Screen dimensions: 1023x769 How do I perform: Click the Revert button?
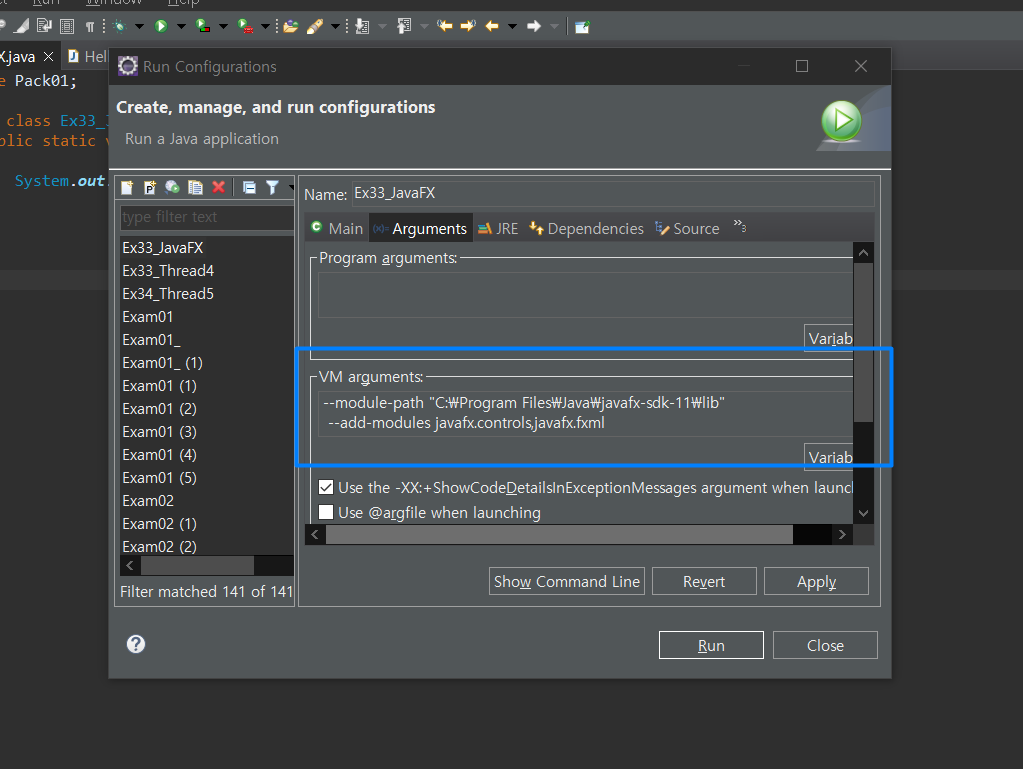[x=704, y=581]
